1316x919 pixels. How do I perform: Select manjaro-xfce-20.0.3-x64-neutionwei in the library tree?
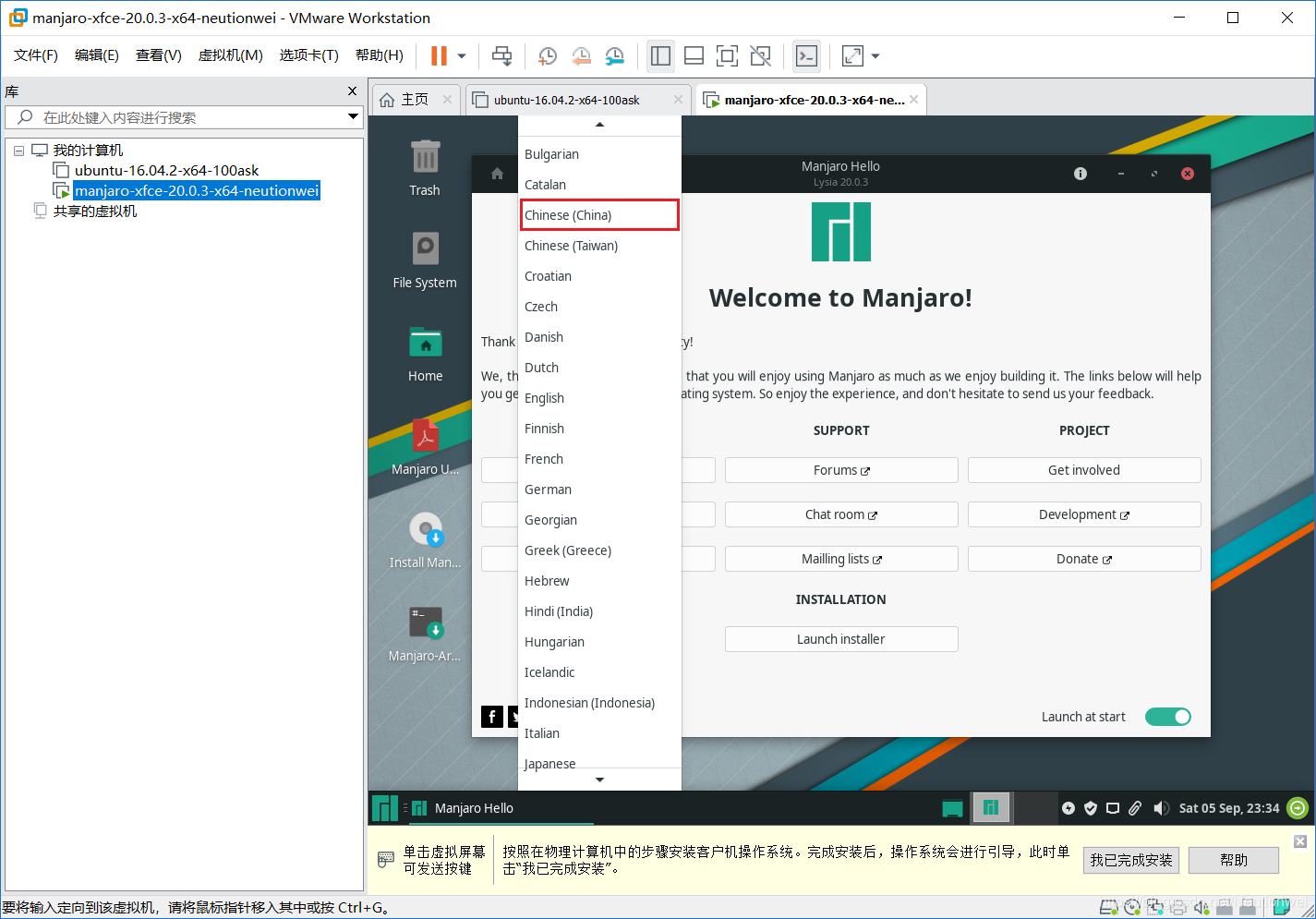coord(197,191)
